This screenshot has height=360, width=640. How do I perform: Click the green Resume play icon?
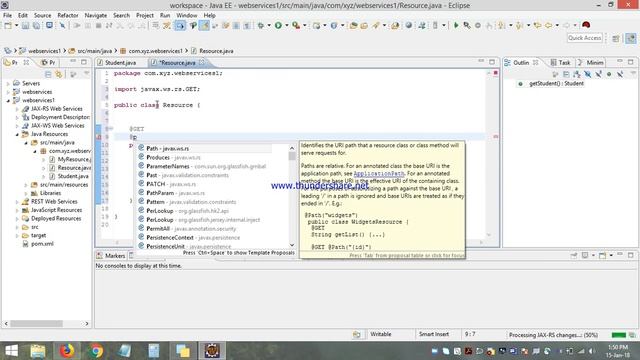click(x=456, y=25)
